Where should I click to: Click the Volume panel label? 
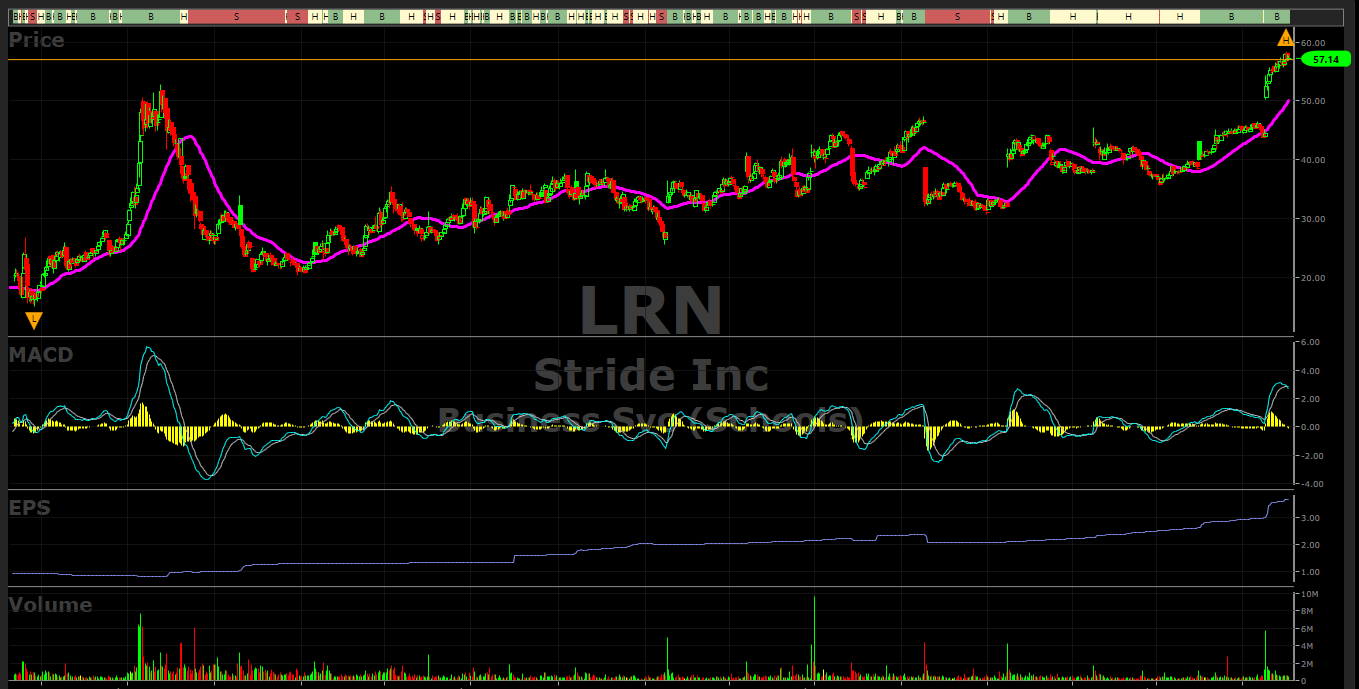tap(51, 604)
